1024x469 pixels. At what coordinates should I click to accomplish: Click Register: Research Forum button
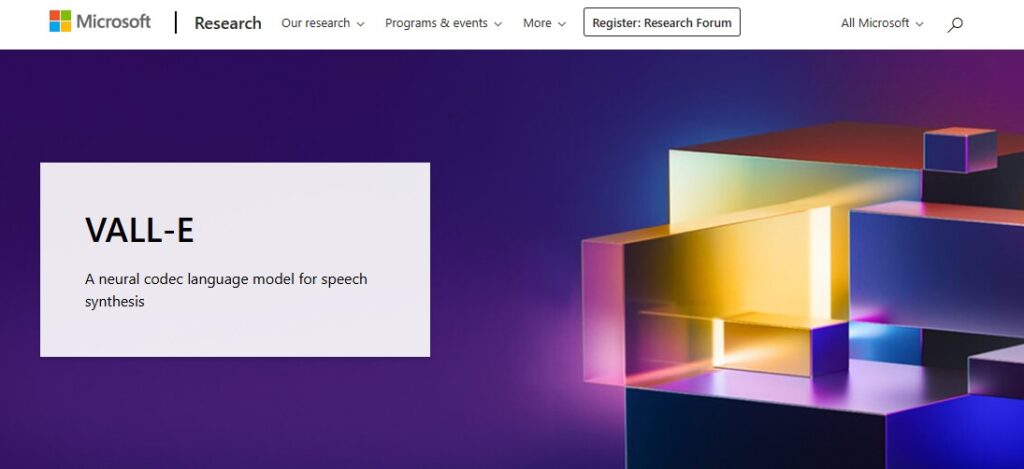tap(662, 22)
